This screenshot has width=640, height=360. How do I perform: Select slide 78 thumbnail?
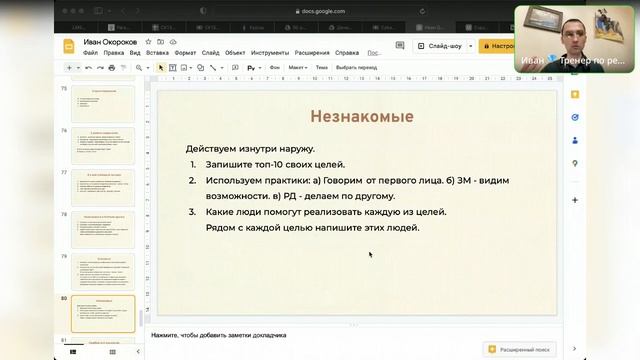(103, 230)
